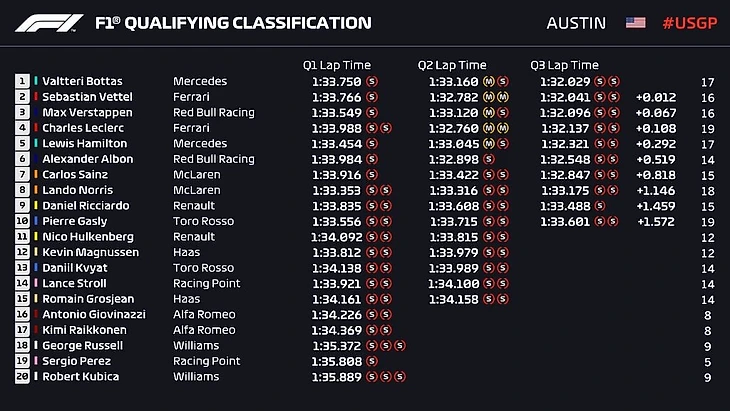
Task: Click Lando Norris's orange team color bar
Action: tap(36, 190)
